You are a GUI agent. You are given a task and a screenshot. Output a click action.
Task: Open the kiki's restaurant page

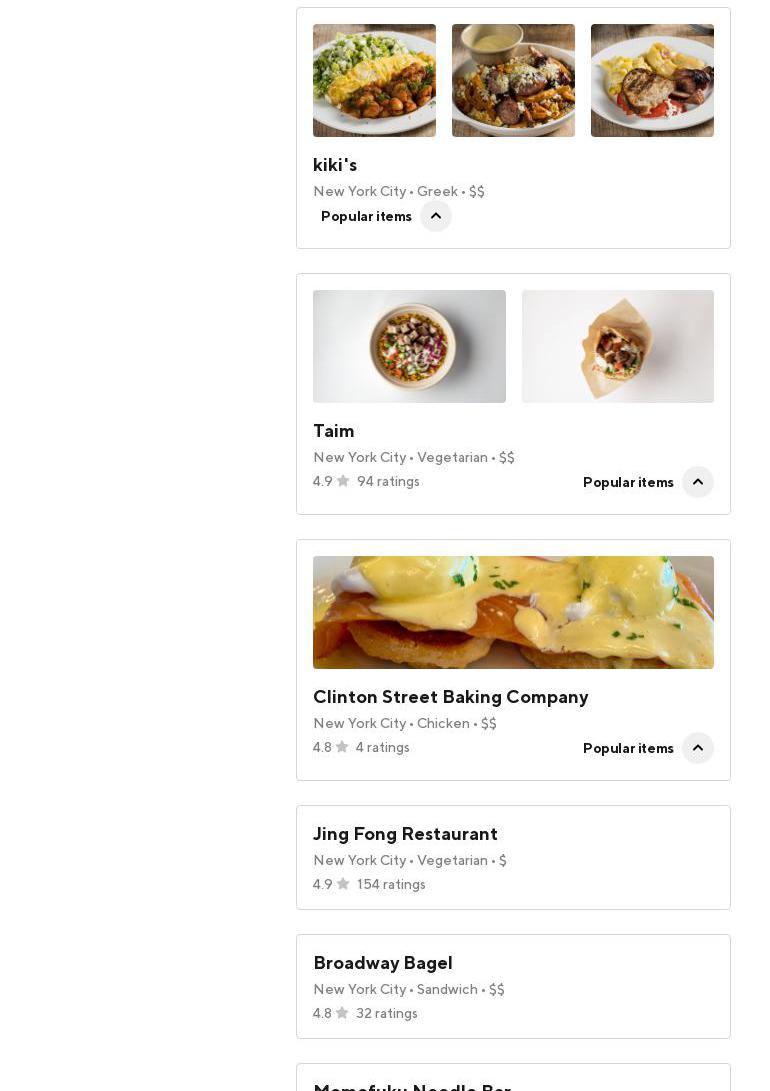pyautogui.click(x=335, y=165)
